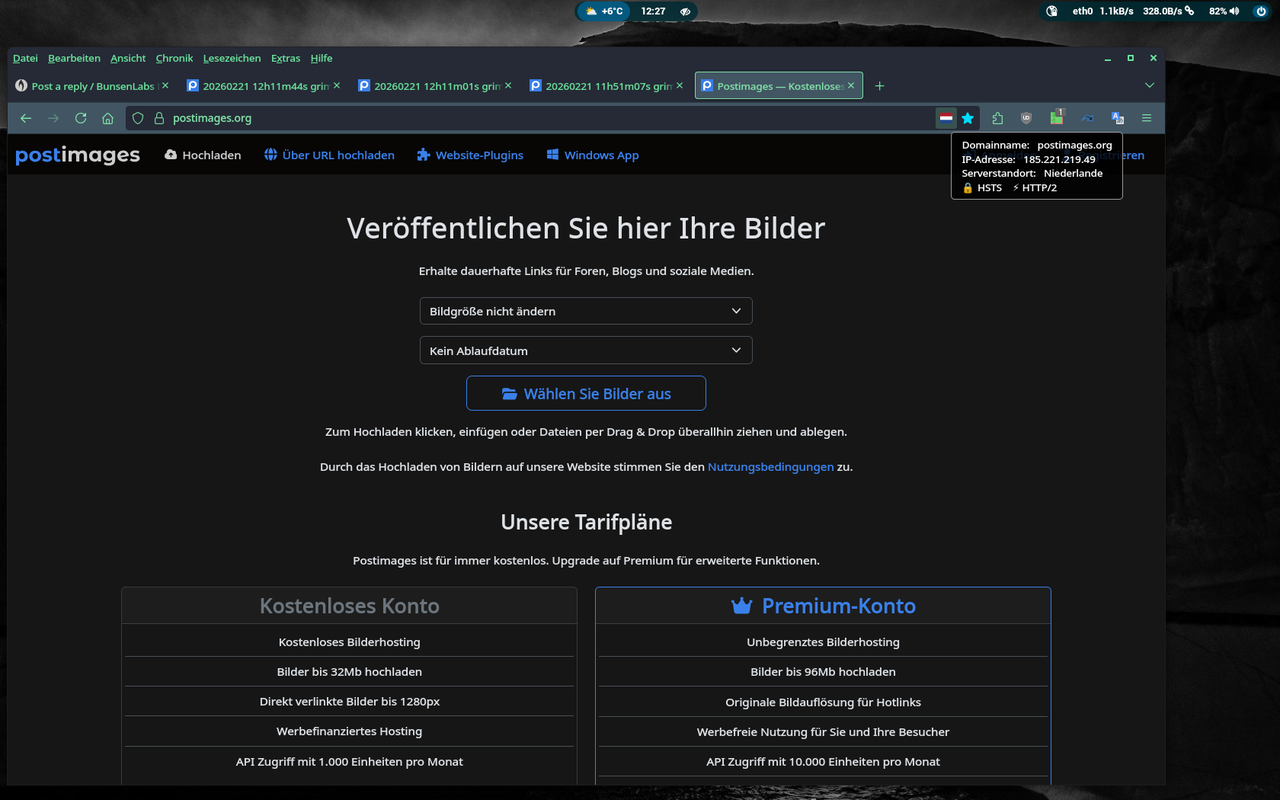Click IP-Adresse 185.221.219.49 in the popup
This screenshot has width=1280, height=800.
coord(1029,159)
